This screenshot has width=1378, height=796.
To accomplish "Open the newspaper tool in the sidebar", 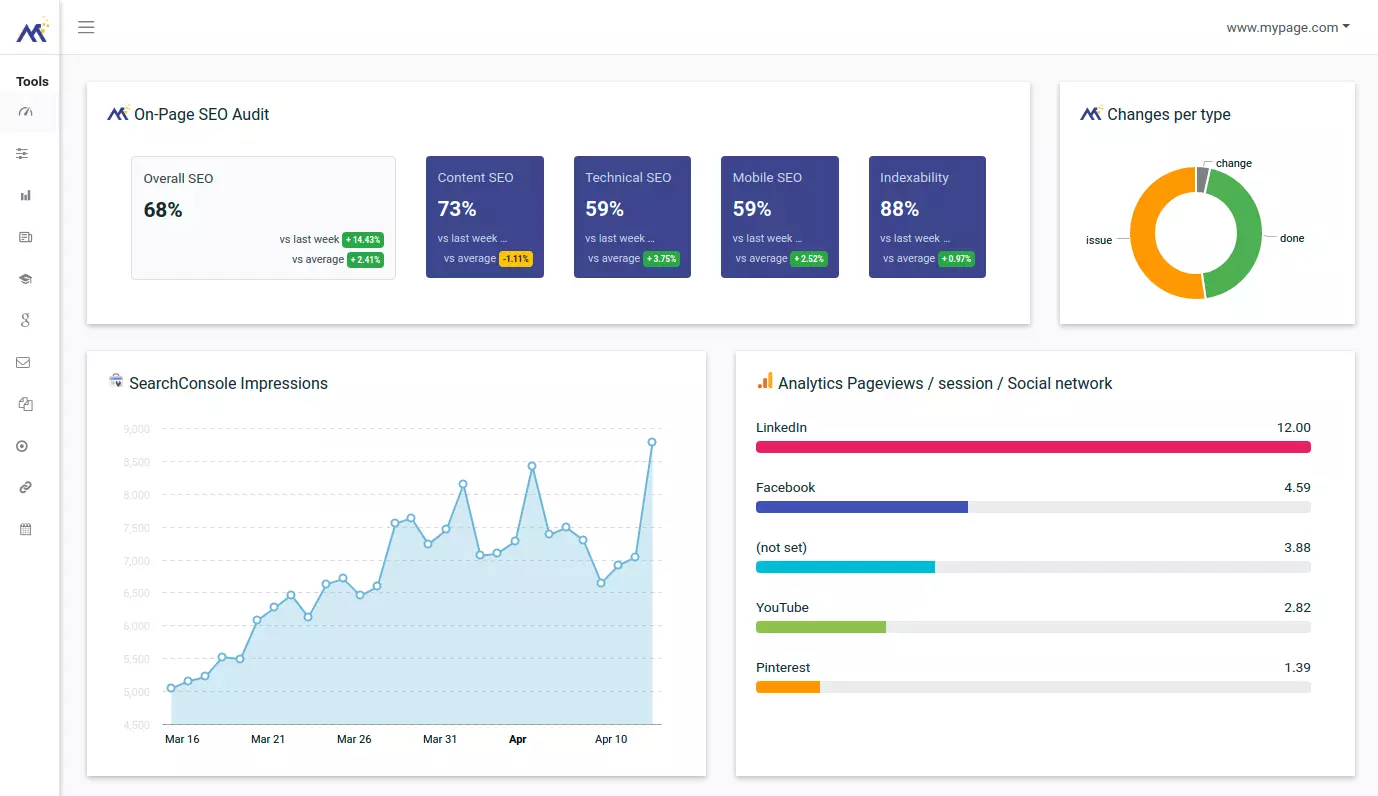I will coord(25,237).
